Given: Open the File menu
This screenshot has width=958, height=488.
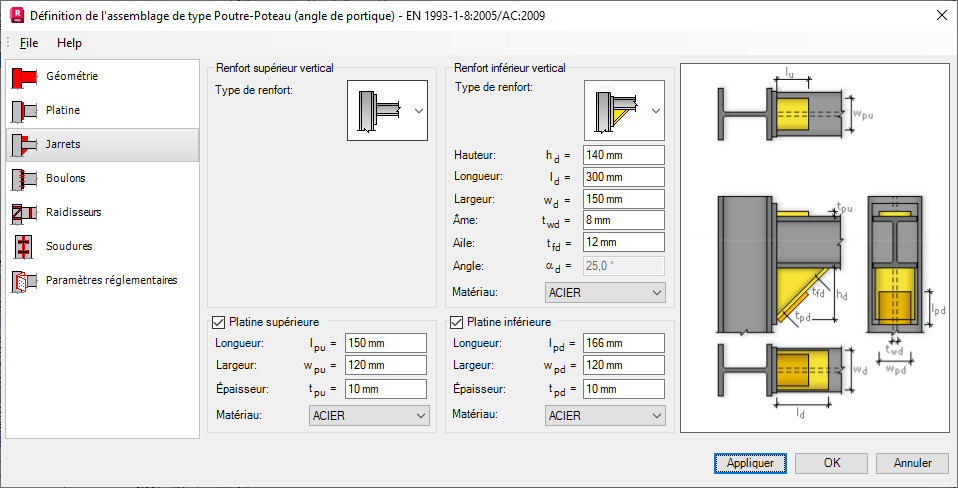Looking at the screenshot, I should point(29,43).
